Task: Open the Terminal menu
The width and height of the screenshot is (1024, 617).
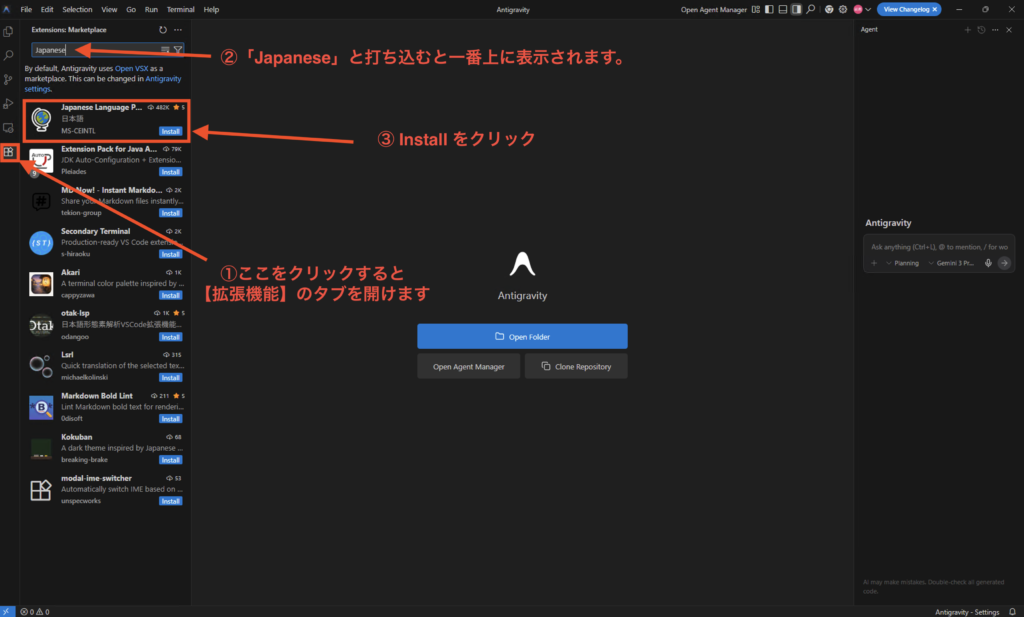Action: tap(180, 9)
